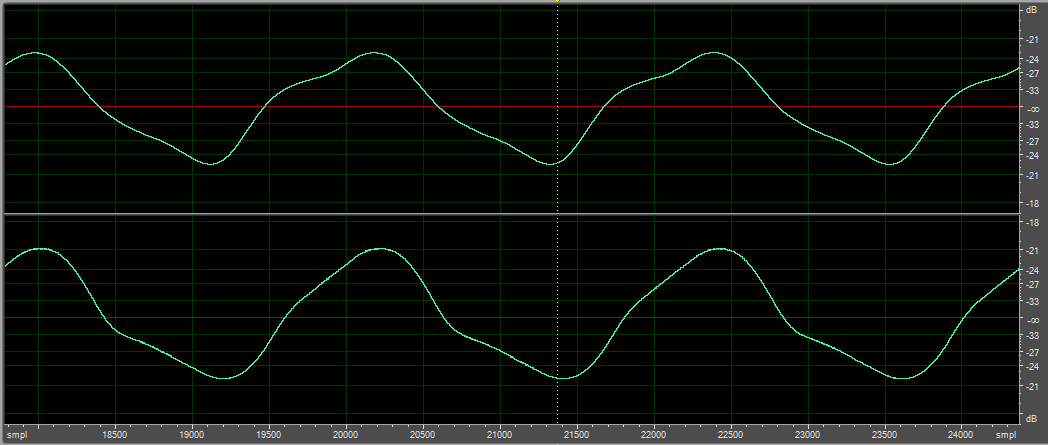1048x445 pixels.
Task: Click the 20500 position on the ruler
Action: click(x=422, y=435)
